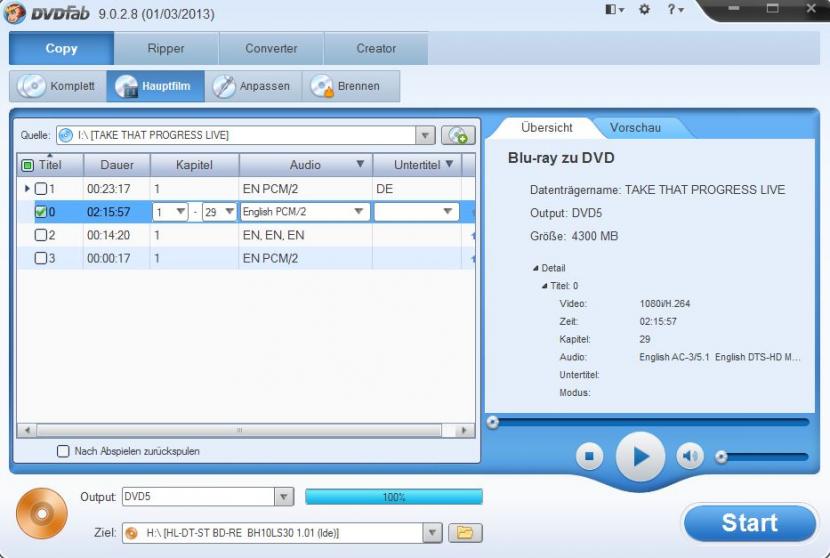Image resolution: width=830 pixels, height=558 pixels.
Task: Open the start chapter dropdown showing 1
Action: click(170, 212)
